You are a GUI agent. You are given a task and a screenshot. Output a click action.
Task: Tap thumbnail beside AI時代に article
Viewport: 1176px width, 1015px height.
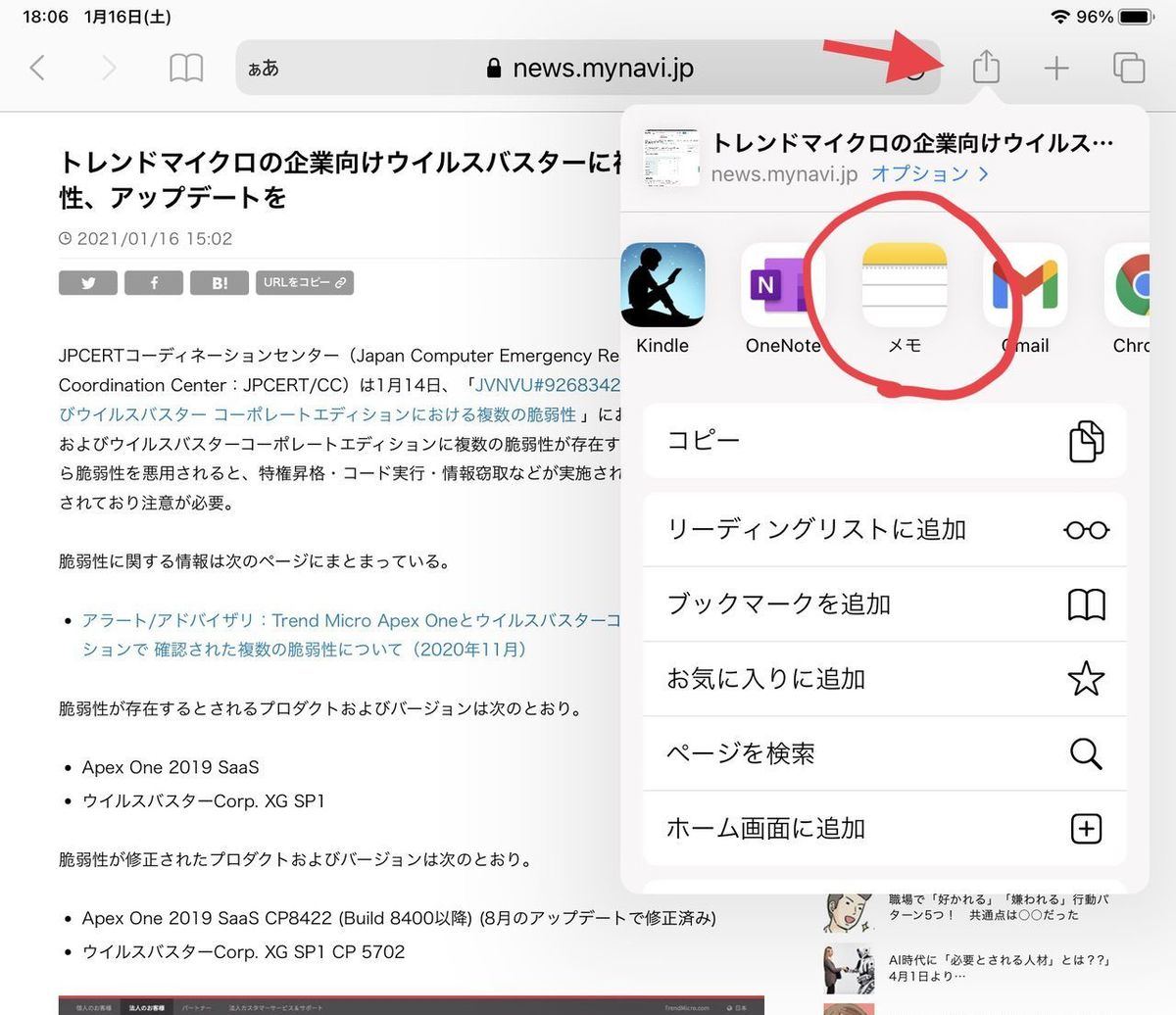click(x=849, y=969)
